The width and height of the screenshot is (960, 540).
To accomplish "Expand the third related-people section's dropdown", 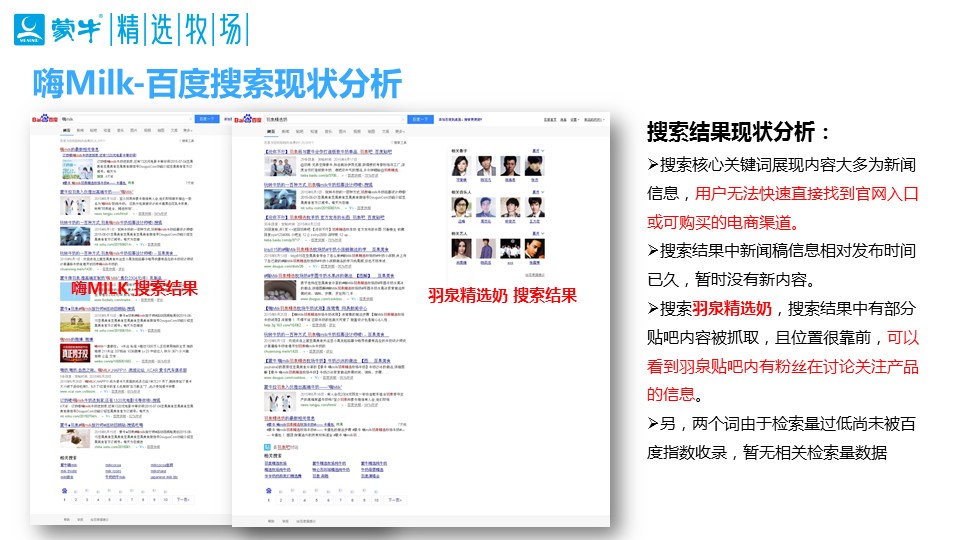I will (536, 232).
